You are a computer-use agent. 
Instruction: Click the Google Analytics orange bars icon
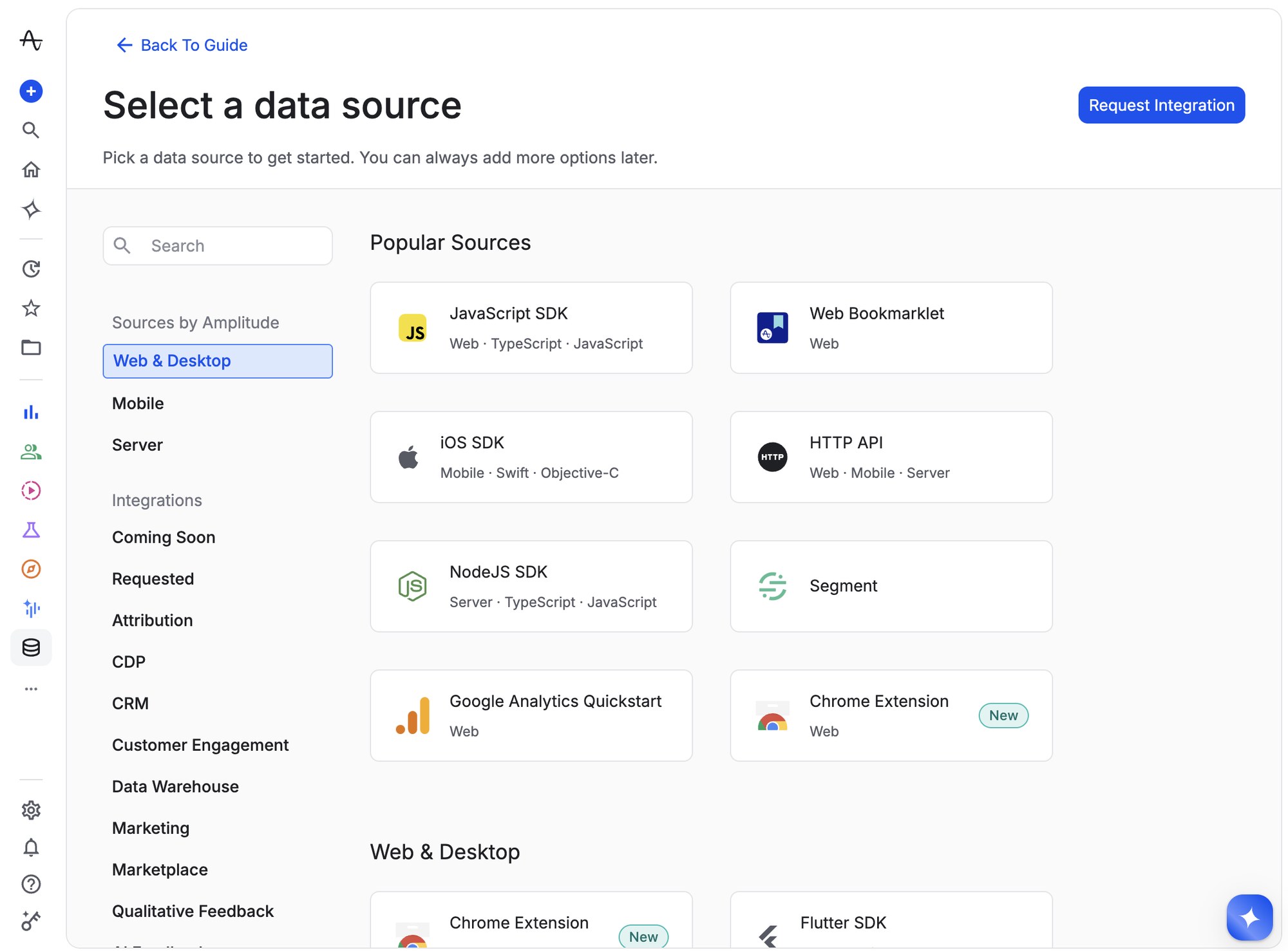click(413, 715)
